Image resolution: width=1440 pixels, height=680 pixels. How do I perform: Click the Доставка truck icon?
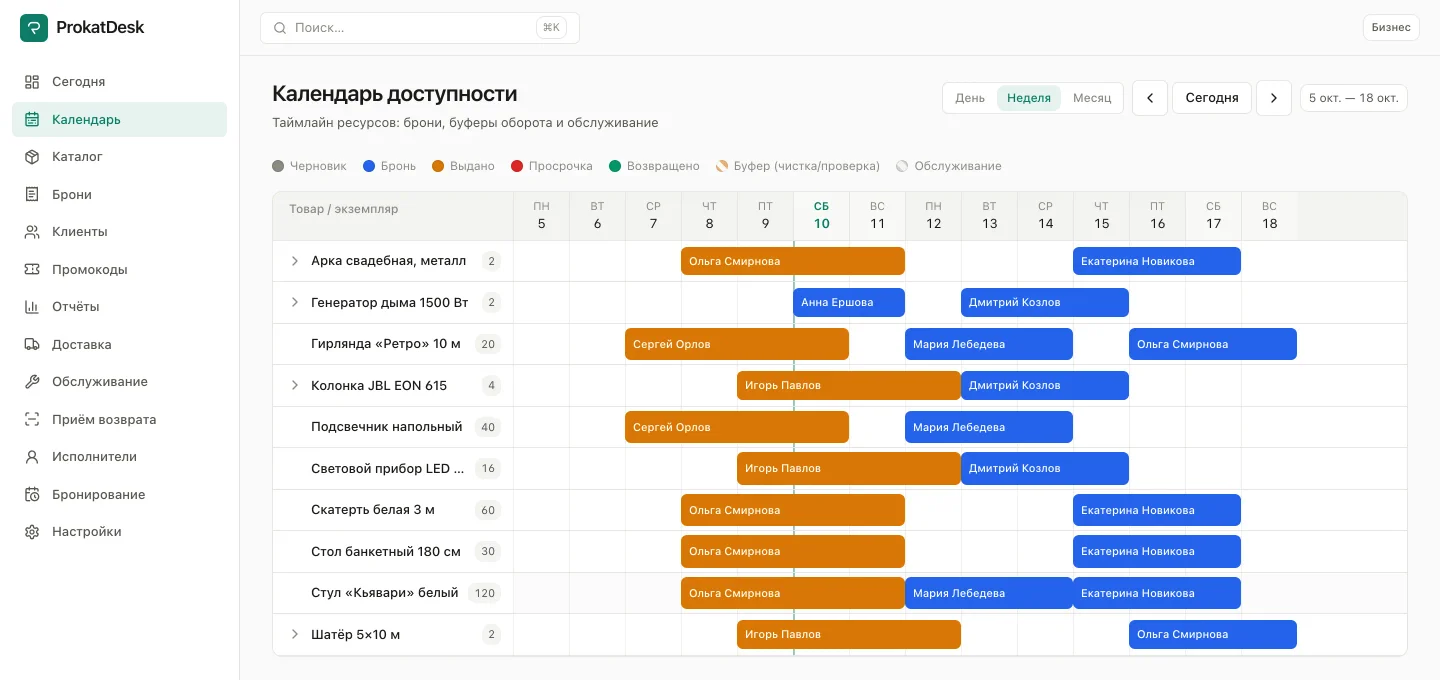click(32, 345)
